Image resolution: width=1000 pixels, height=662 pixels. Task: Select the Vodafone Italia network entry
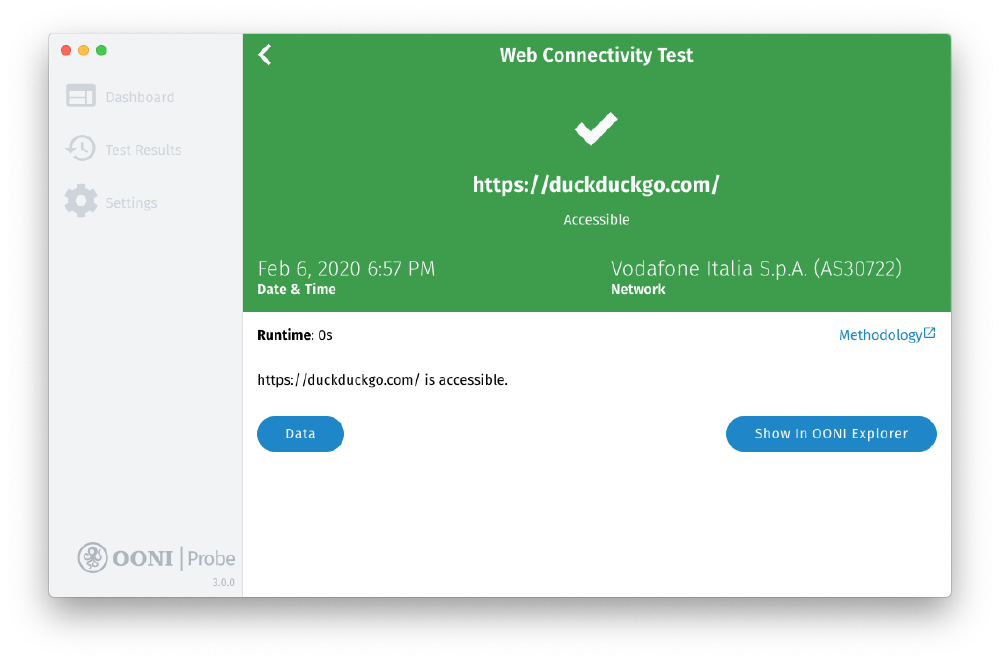pos(756,268)
